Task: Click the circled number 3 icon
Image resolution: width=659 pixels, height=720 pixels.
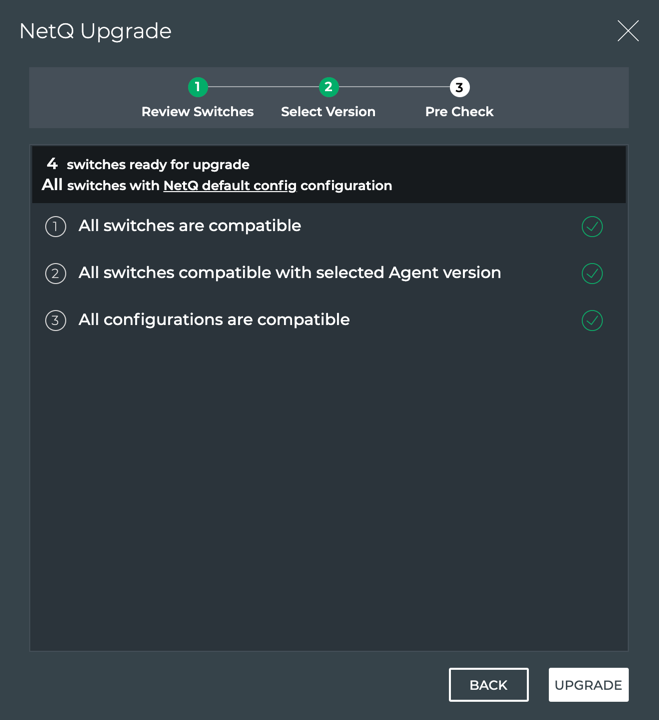Action: (56, 321)
